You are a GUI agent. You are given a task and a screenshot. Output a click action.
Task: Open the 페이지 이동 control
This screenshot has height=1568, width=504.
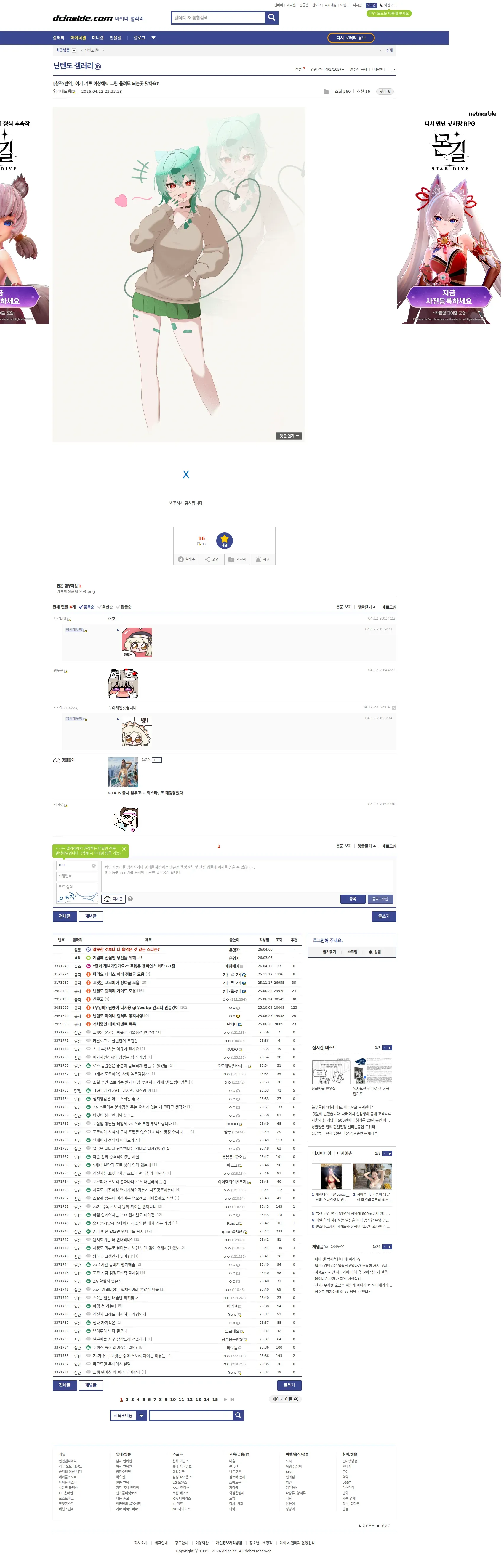point(285,1400)
